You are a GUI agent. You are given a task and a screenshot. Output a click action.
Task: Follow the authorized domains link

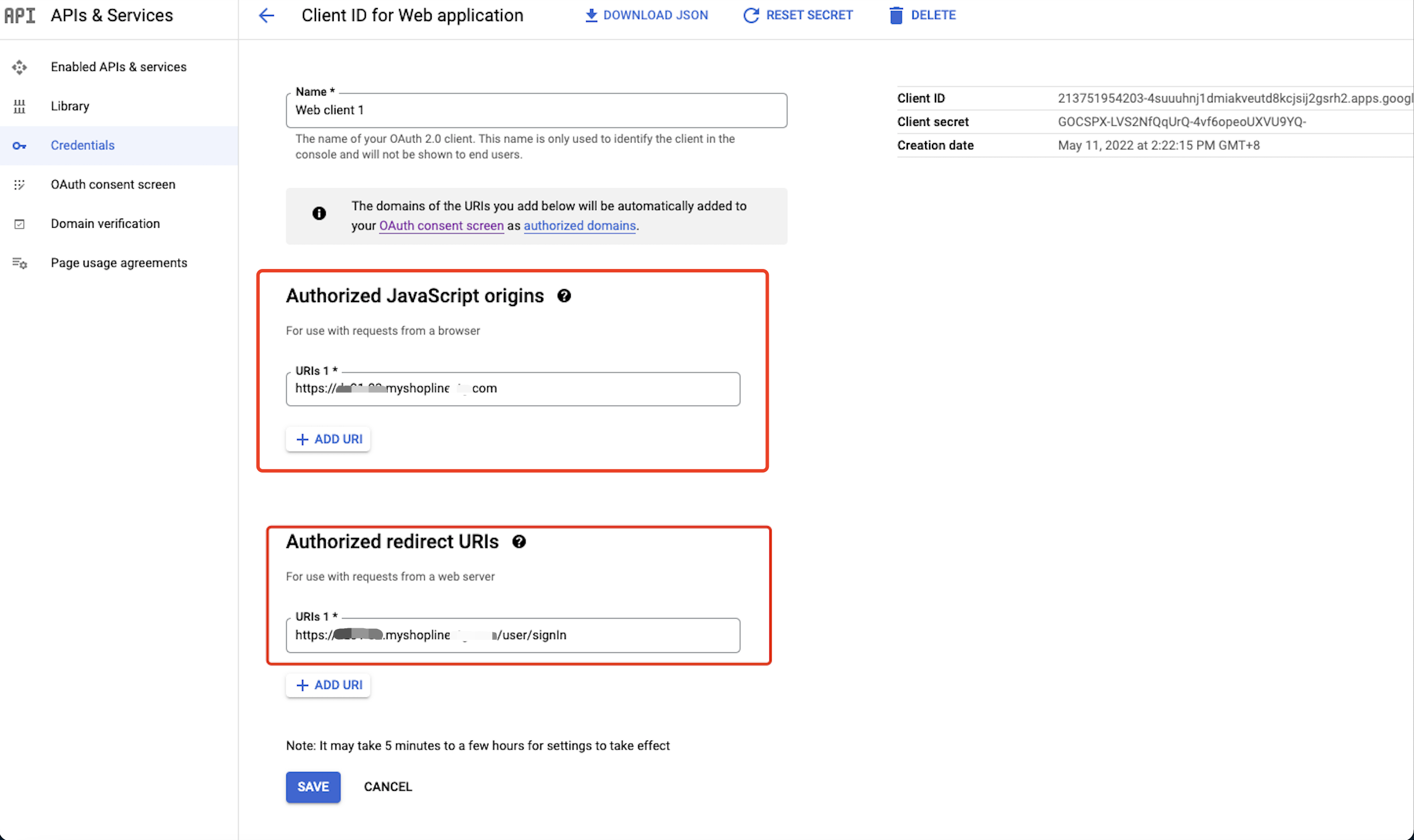click(579, 225)
